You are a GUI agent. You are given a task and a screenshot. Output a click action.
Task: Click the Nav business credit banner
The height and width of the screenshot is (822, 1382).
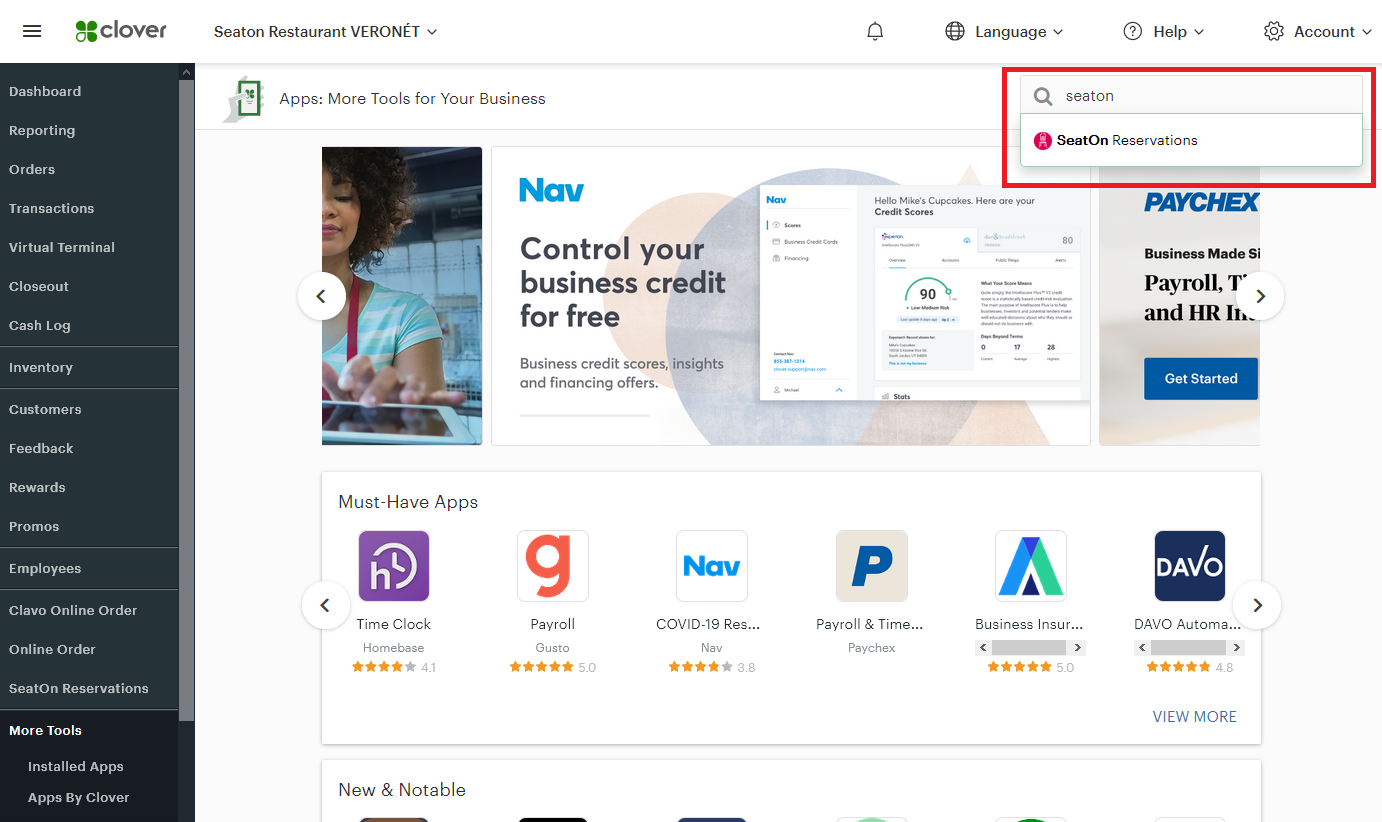790,296
